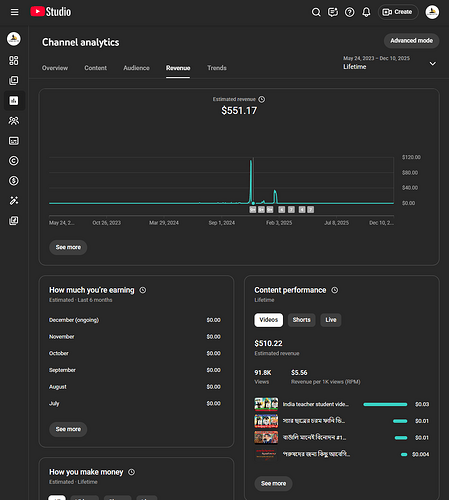The height and width of the screenshot is (500, 449).
Task: Open Dashboard icon in sidebar
Action: (x=14, y=60)
